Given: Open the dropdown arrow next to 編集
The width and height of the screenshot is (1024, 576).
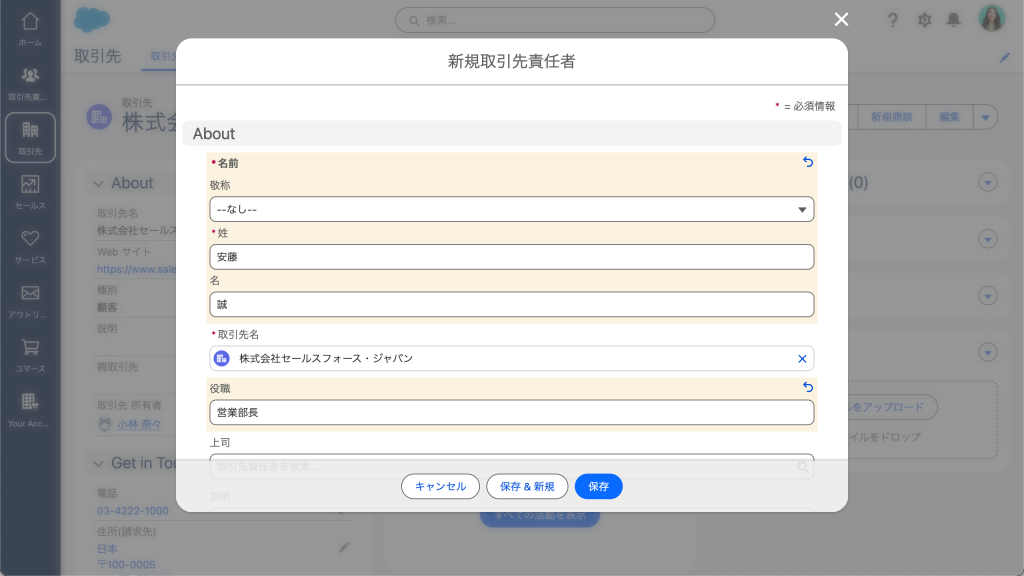Looking at the screenshot, I should (x=985, y=118).
